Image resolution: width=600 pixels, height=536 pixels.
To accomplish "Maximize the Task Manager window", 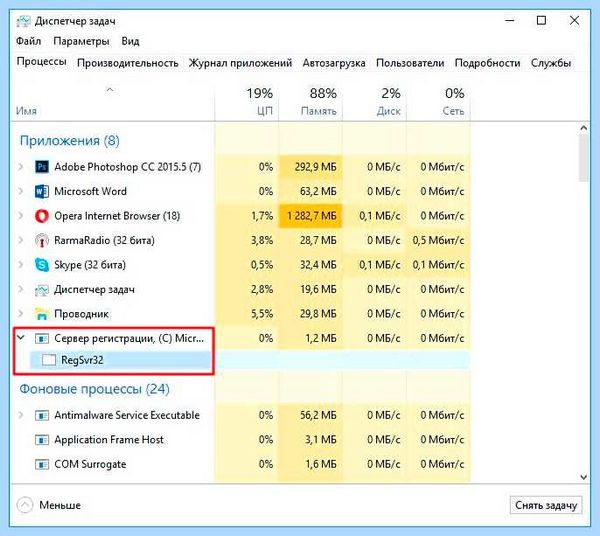I will coord(541,20).
